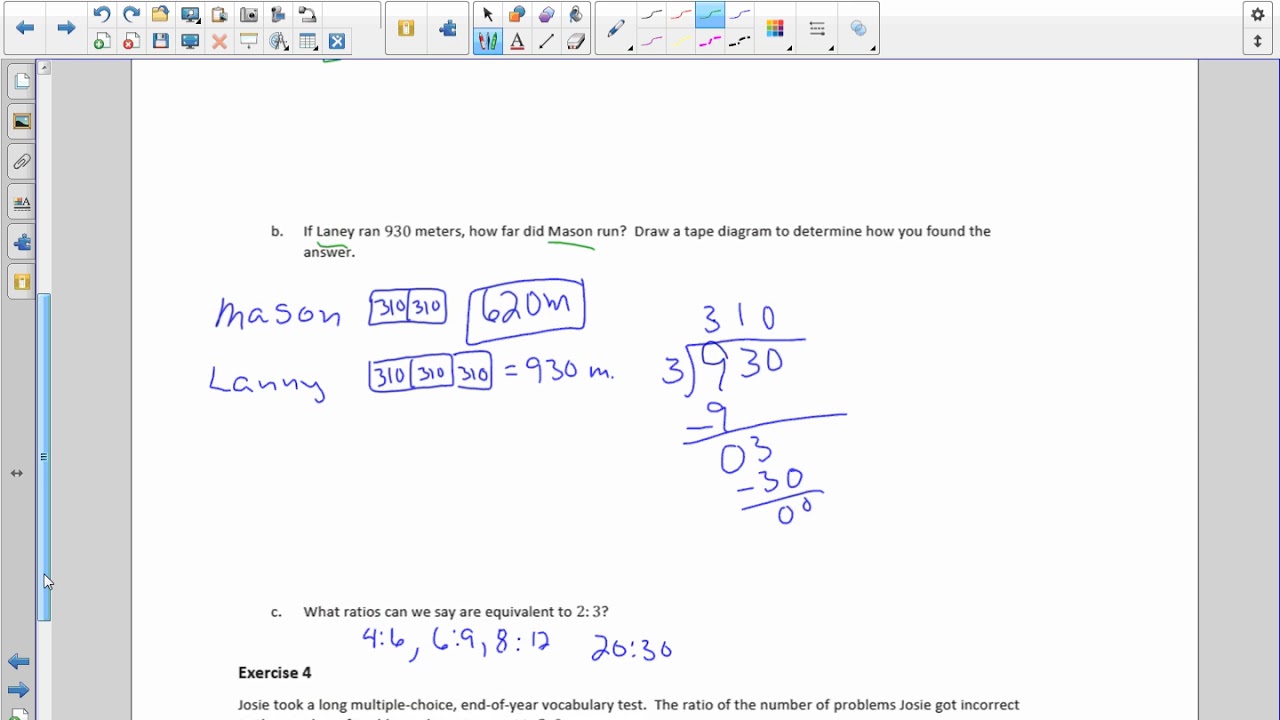This screenshot has height=720, width=1280.
Task: Undo the last action
Action: pos(101,14)
